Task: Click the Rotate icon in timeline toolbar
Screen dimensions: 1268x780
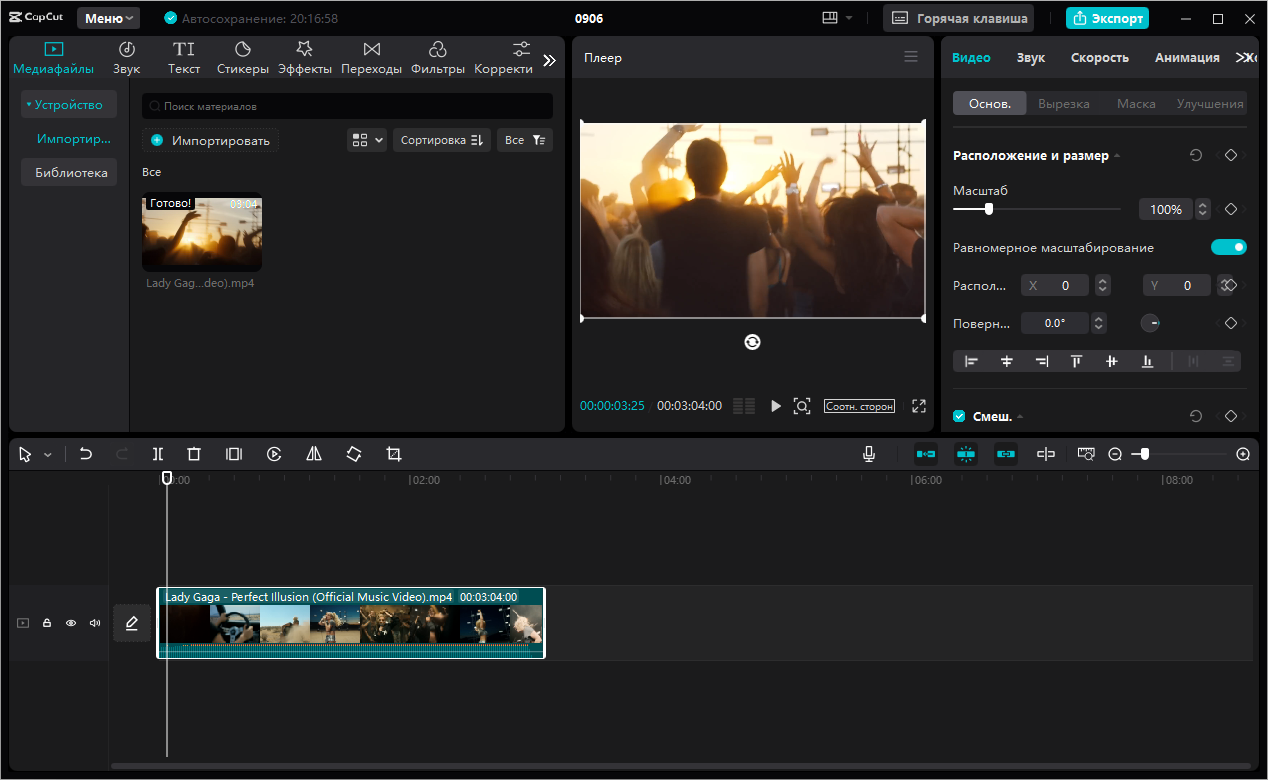Action: click(x=354, y=454)
